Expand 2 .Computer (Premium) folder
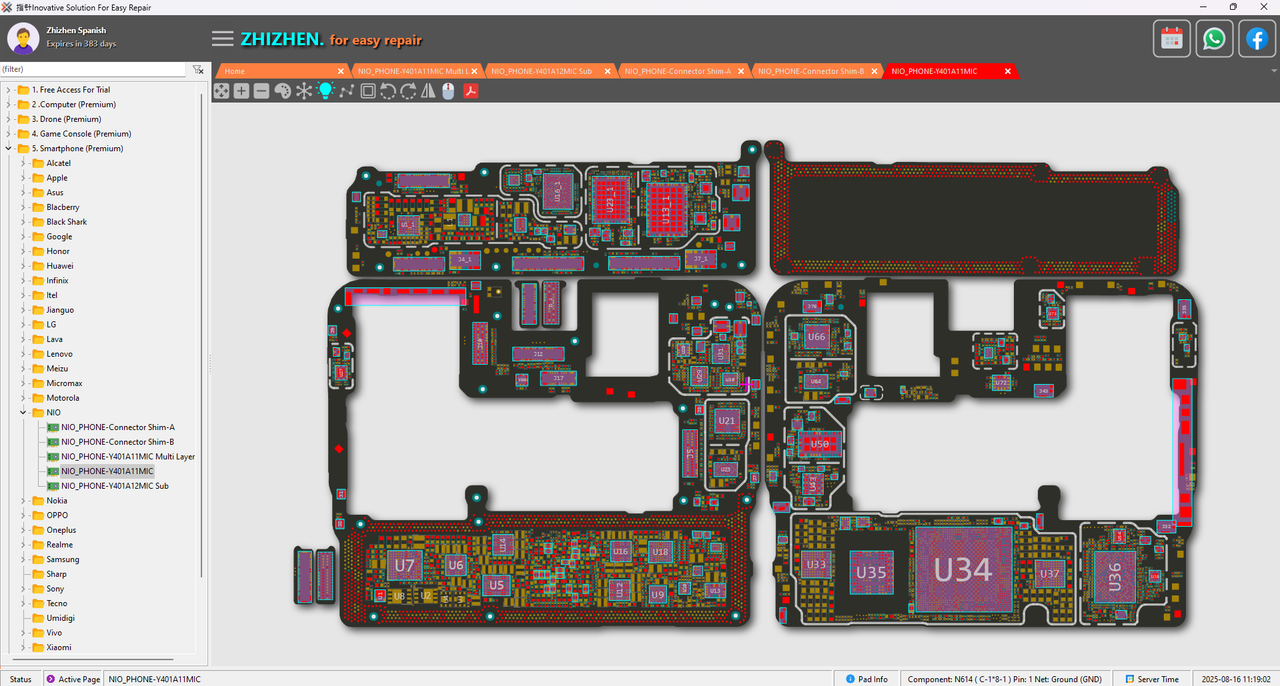The width and height of the screenshot is (1280, 686). click(8, 104)
